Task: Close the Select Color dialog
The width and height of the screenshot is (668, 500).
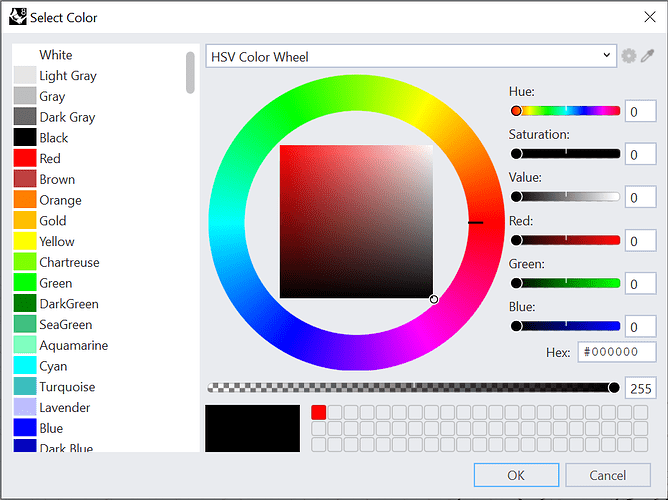Action: click(650, 17)
